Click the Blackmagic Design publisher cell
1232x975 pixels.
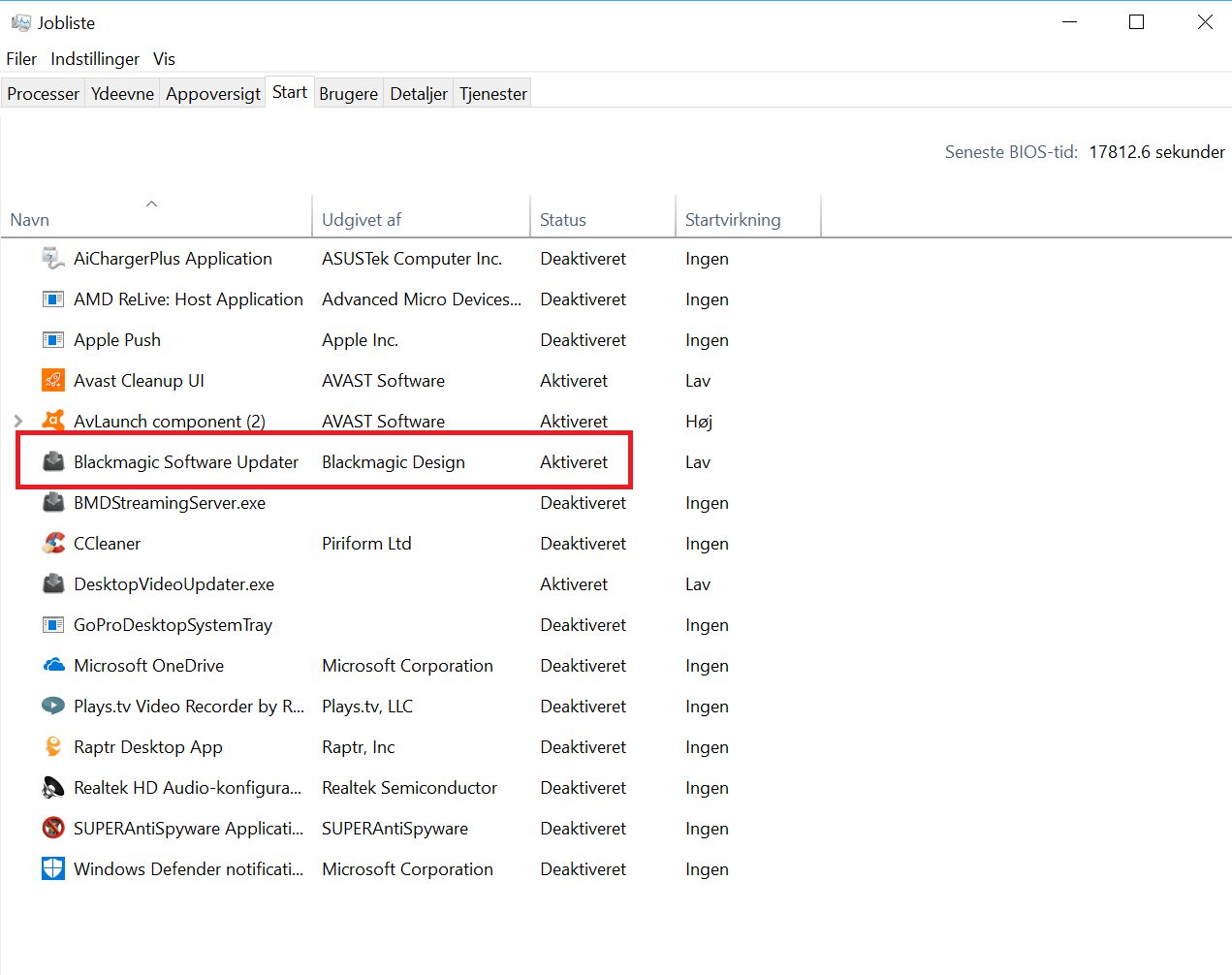[x=394, y=462]
